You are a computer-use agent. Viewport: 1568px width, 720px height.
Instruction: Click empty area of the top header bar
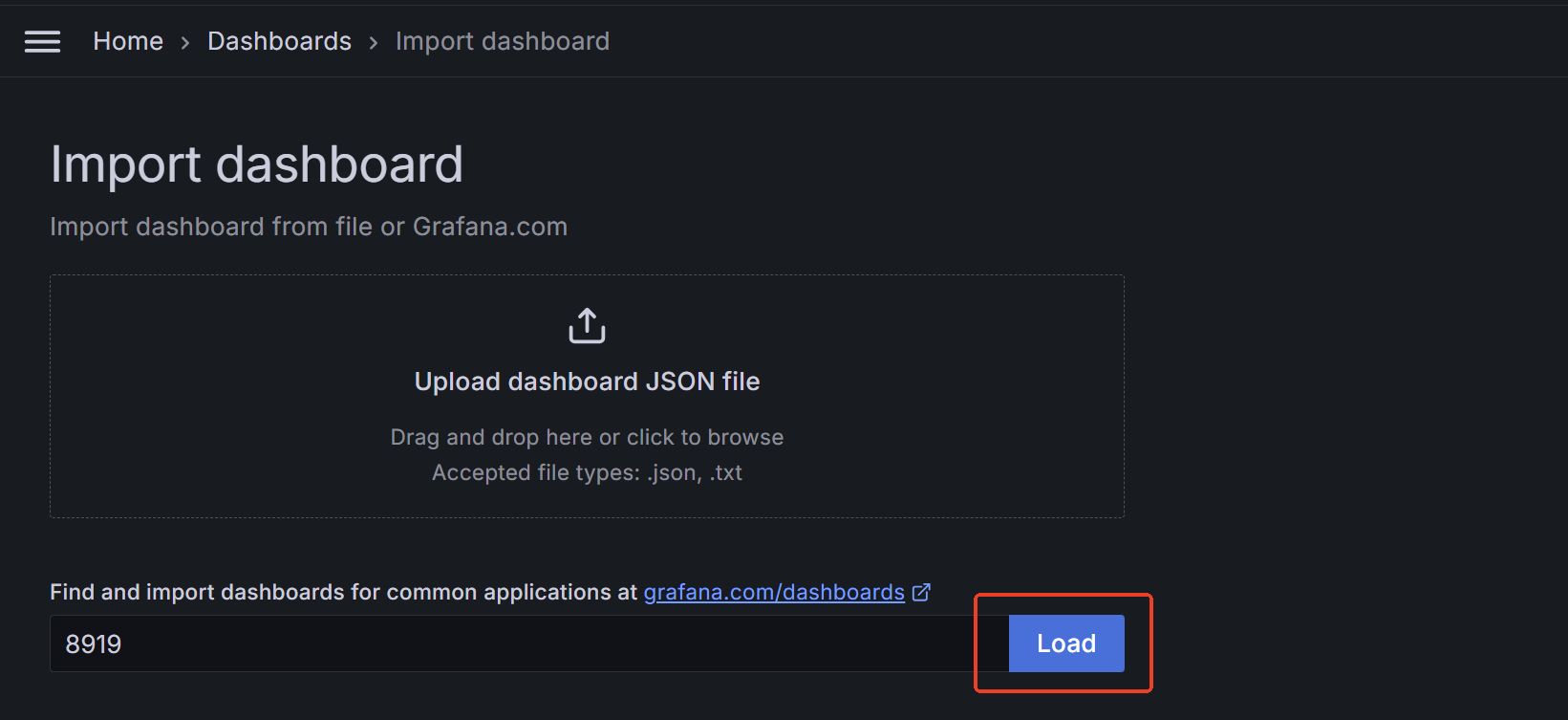1051,41
